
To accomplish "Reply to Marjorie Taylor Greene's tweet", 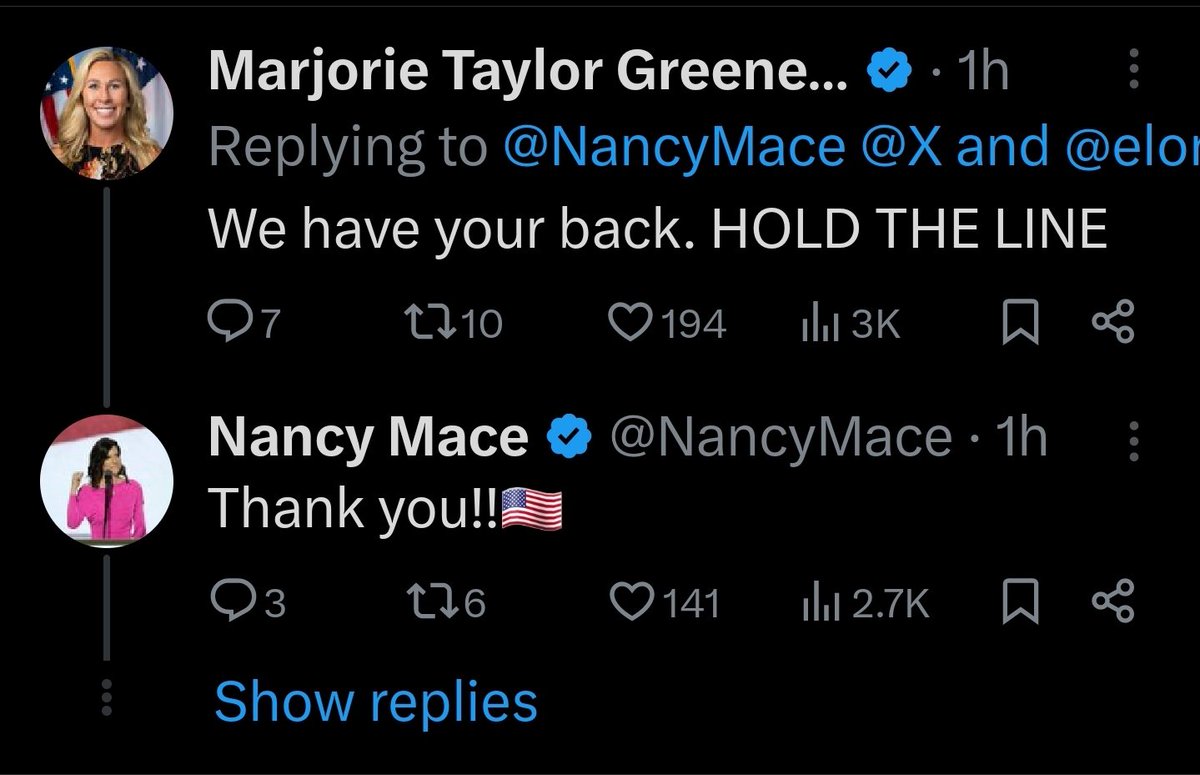I will (228, 322).
